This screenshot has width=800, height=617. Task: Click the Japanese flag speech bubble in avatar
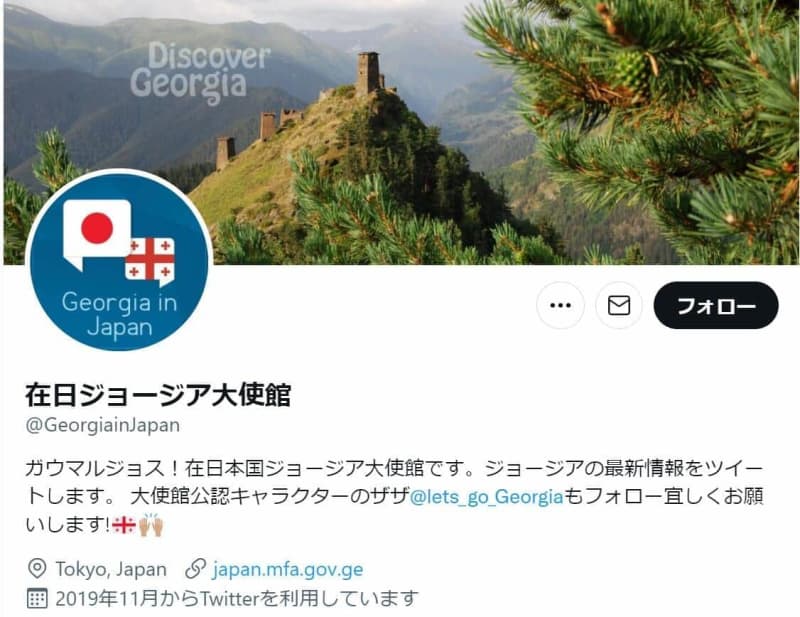click(x=96, y=233)
